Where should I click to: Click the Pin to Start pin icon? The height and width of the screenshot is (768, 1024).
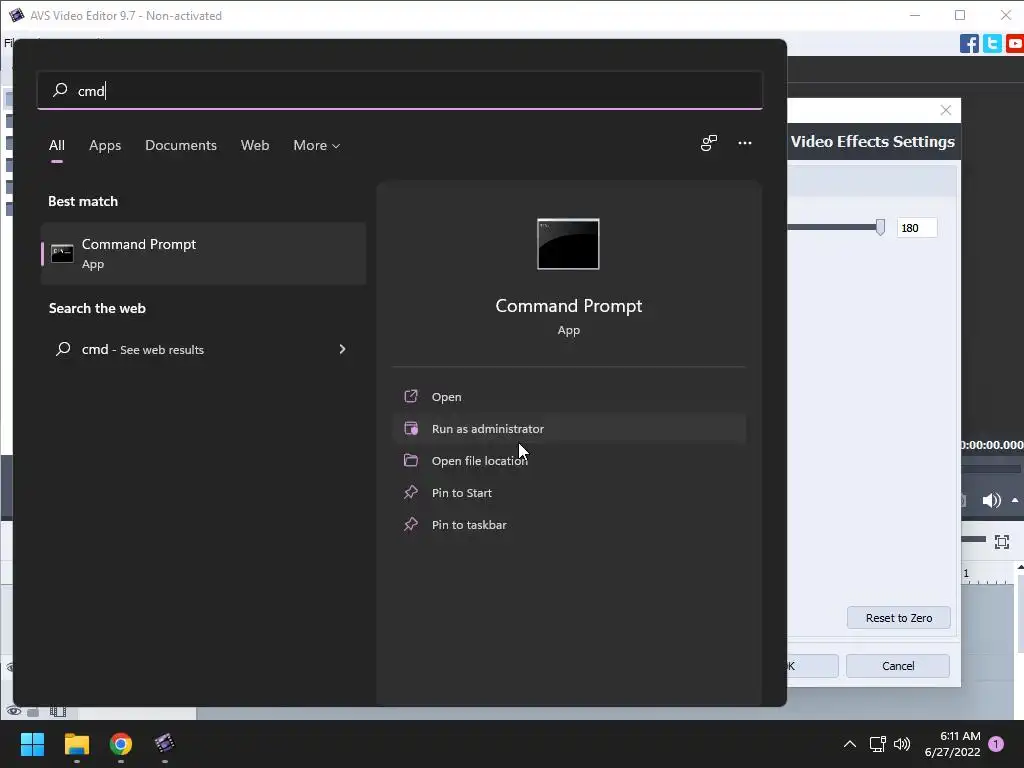411,492
